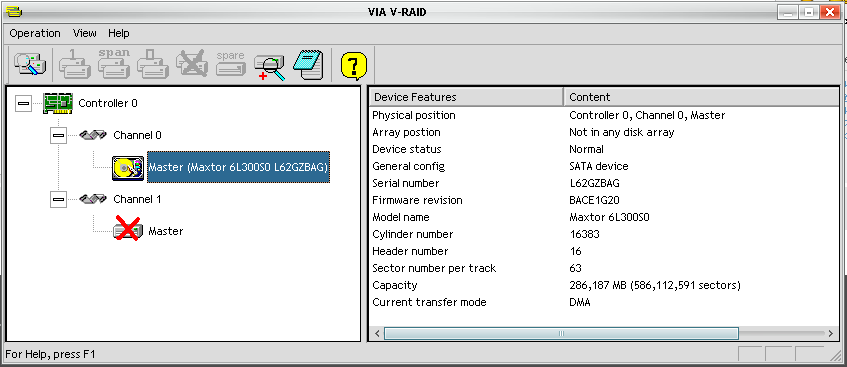The image size is (847, 367).
Task: Click the "For Help, press F1" status text
Action: point(50,355)
